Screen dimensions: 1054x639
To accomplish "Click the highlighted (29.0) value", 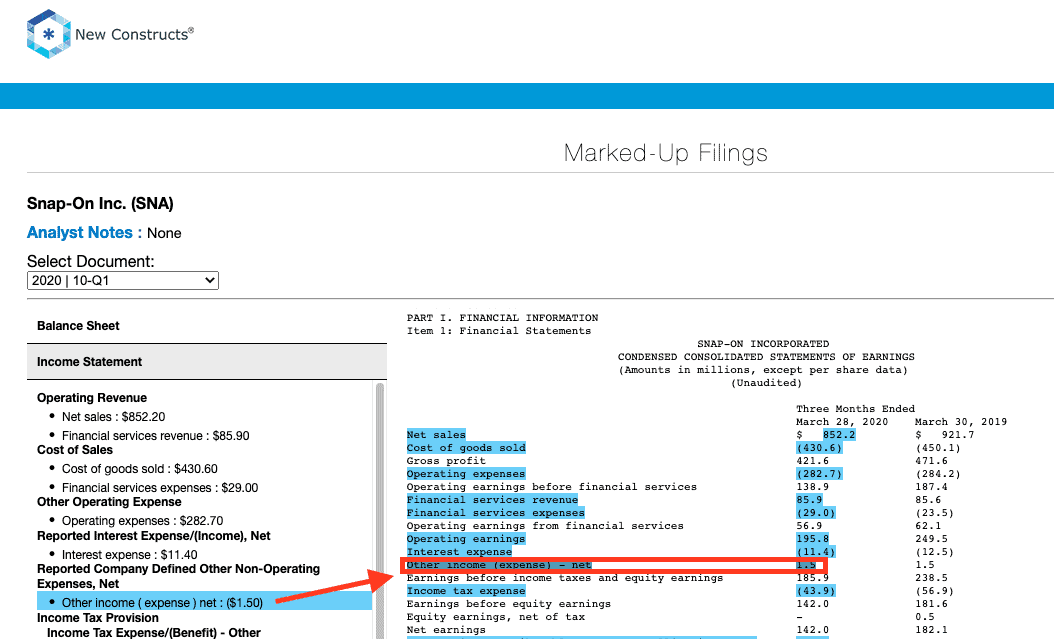I will click(x=815, y=513).
